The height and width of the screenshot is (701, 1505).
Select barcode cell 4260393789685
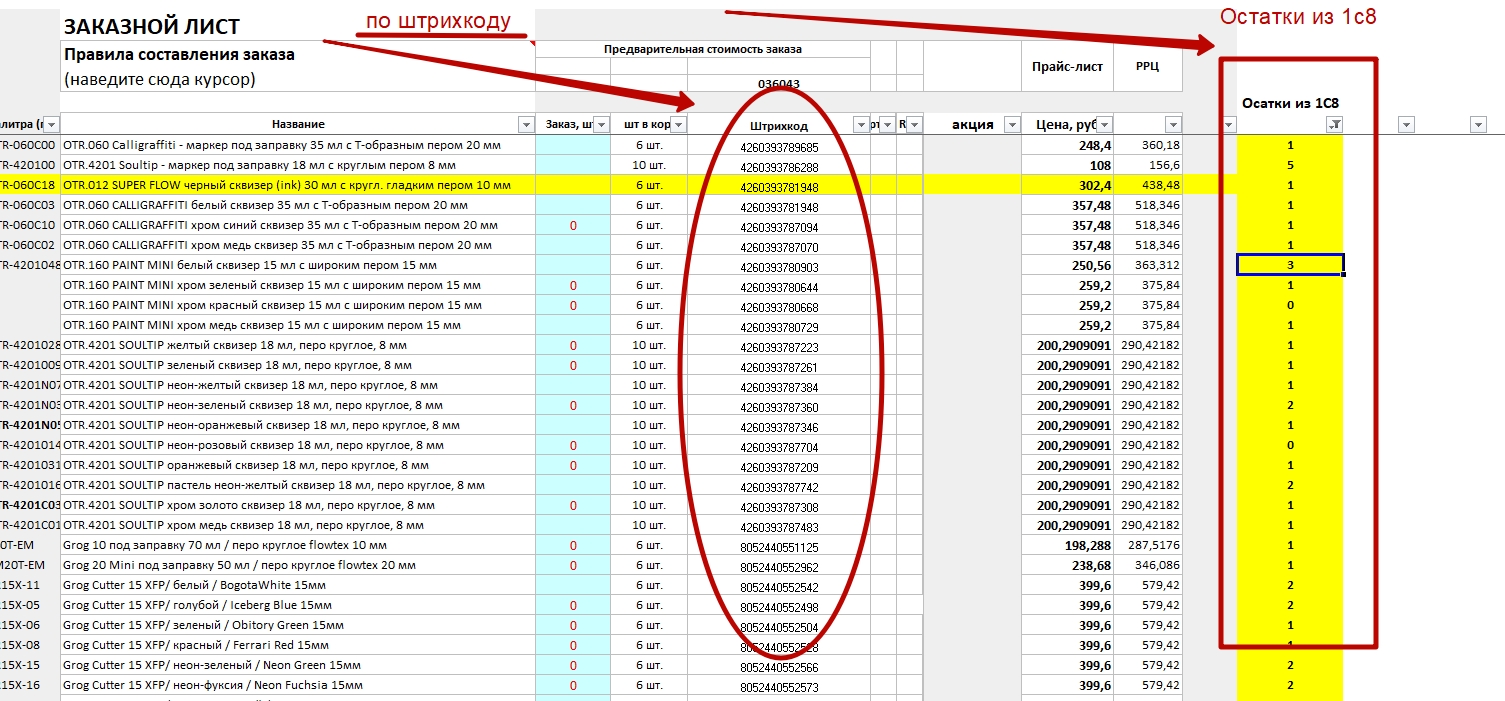[x=779, y=146]
